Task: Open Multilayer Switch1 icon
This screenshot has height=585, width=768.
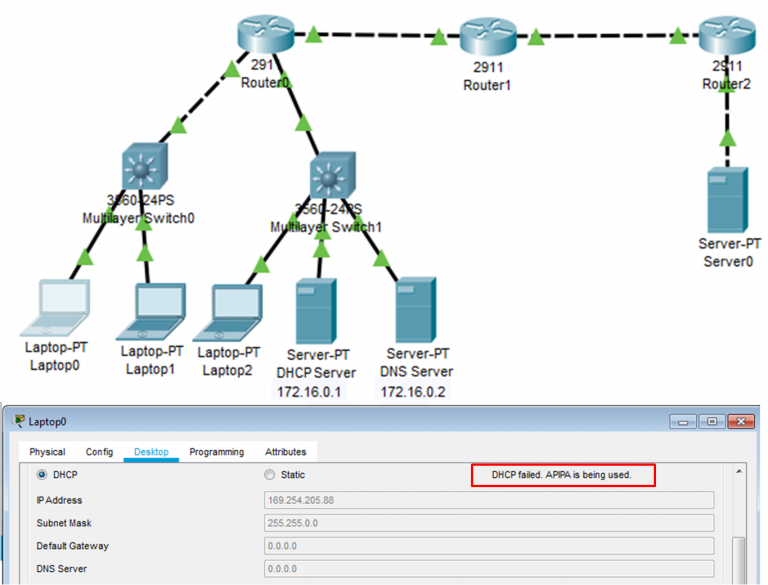Action: tap(333, 175)
